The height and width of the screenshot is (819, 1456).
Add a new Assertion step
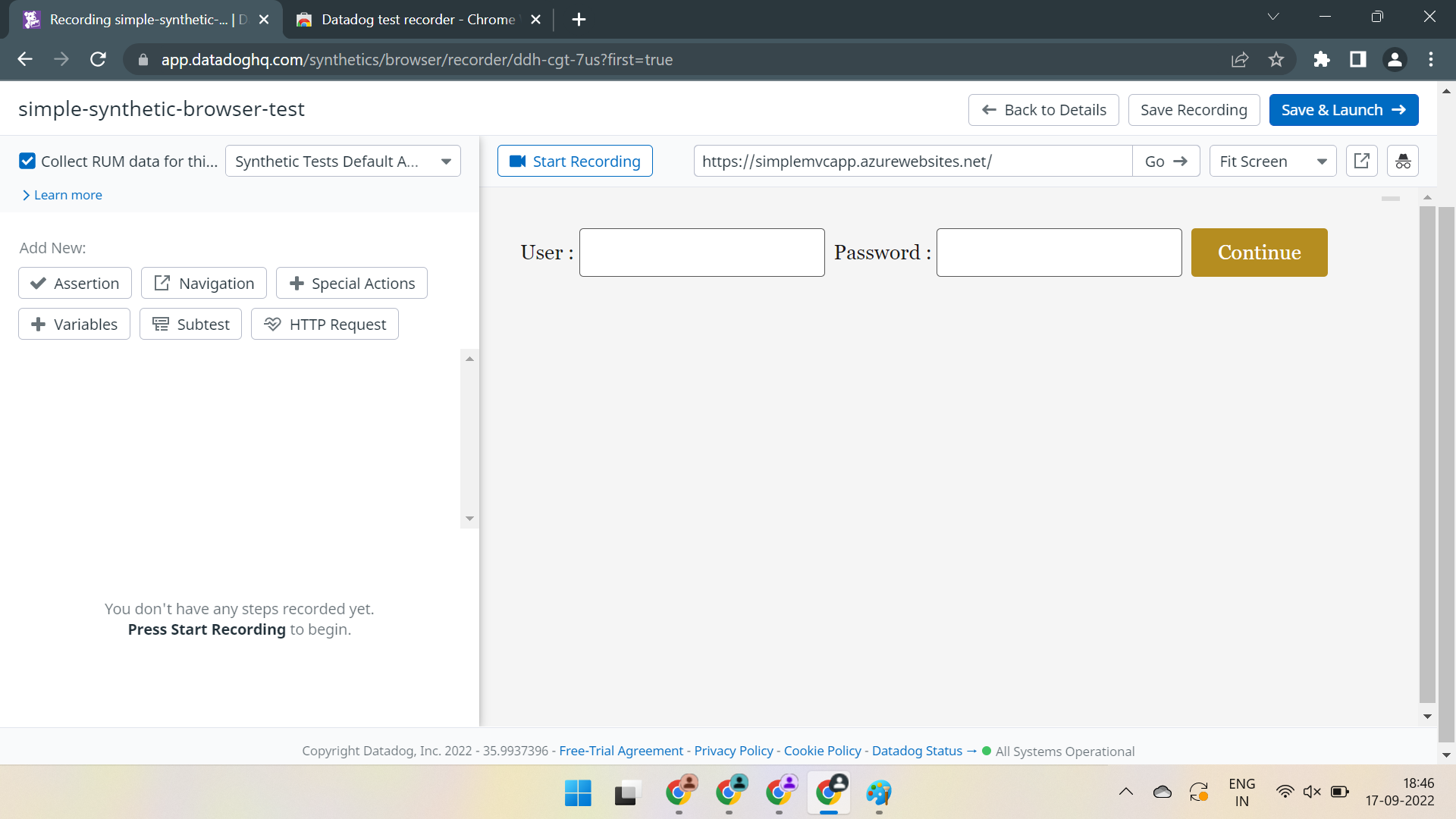tap(75, 283)
